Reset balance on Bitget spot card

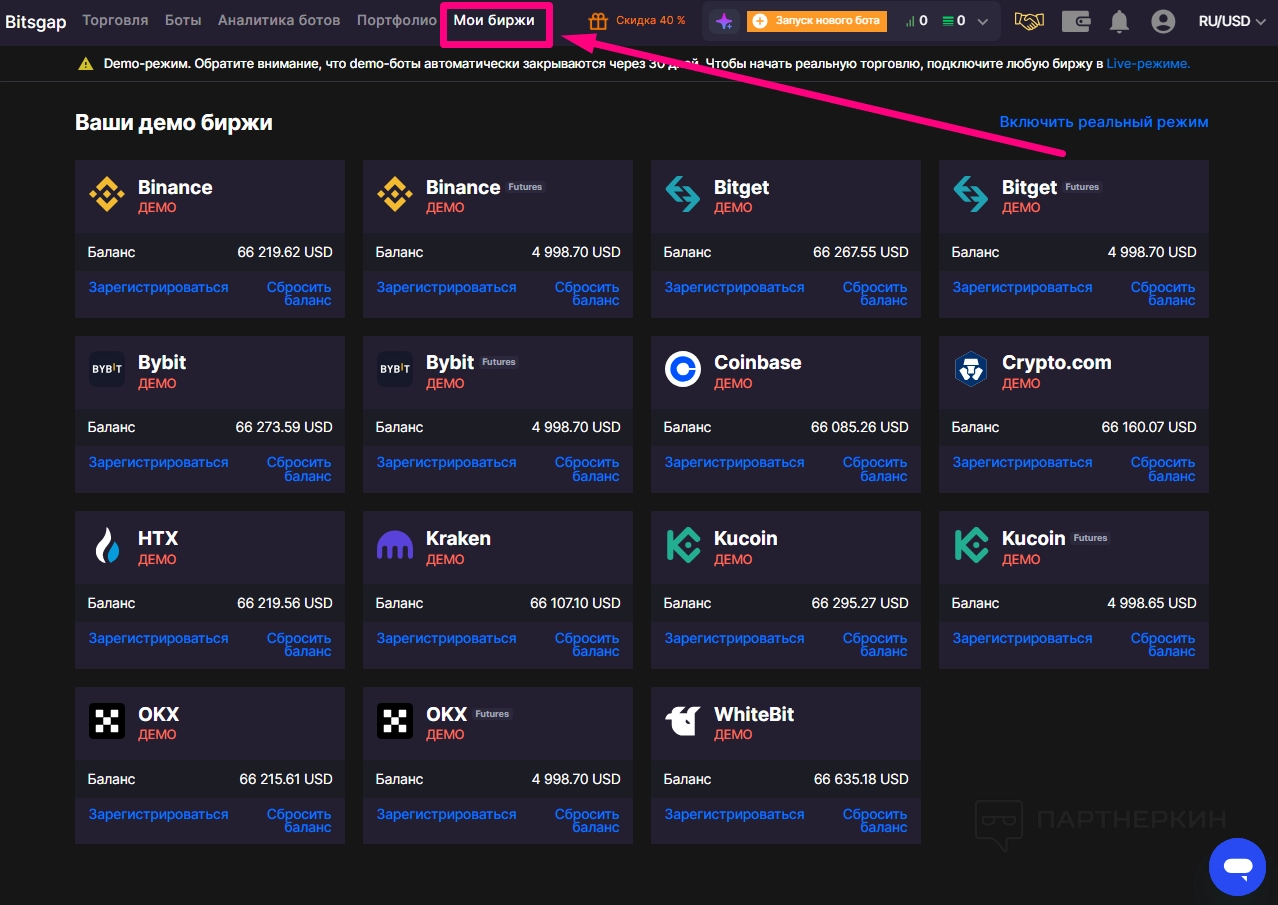[875, 293]
